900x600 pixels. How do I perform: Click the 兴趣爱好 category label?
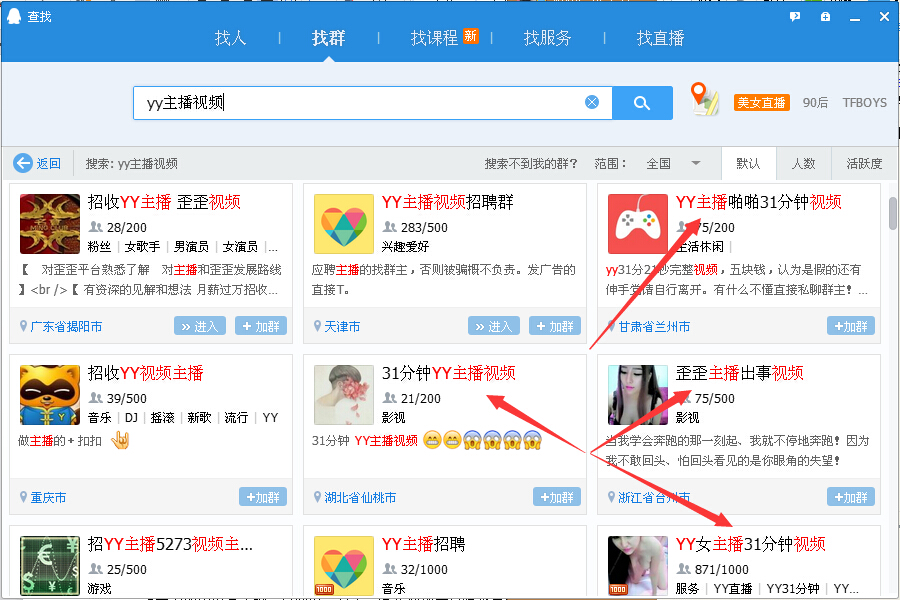[x=405, y=247]
